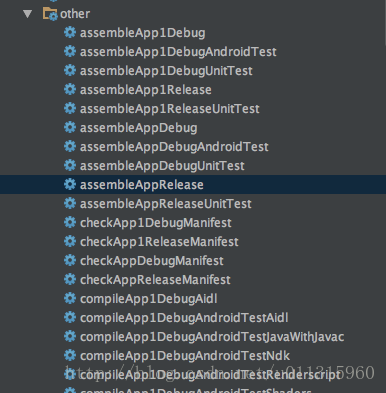Click gear icon beside assembleAppDebug
The height and width of the screenshot is (393, 386).
[70, 127]
